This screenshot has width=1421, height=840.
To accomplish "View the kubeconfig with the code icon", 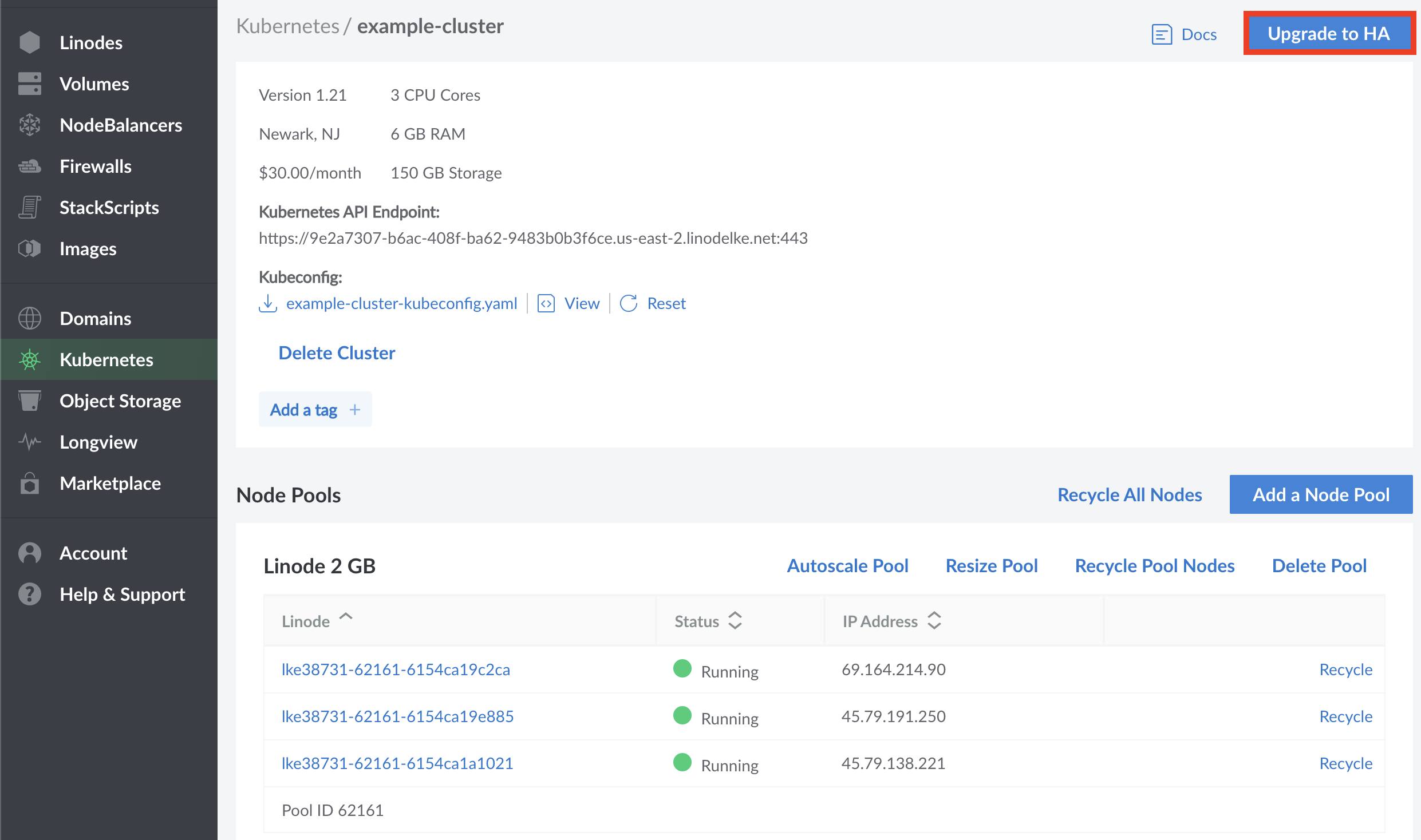I will pos(546,303).
